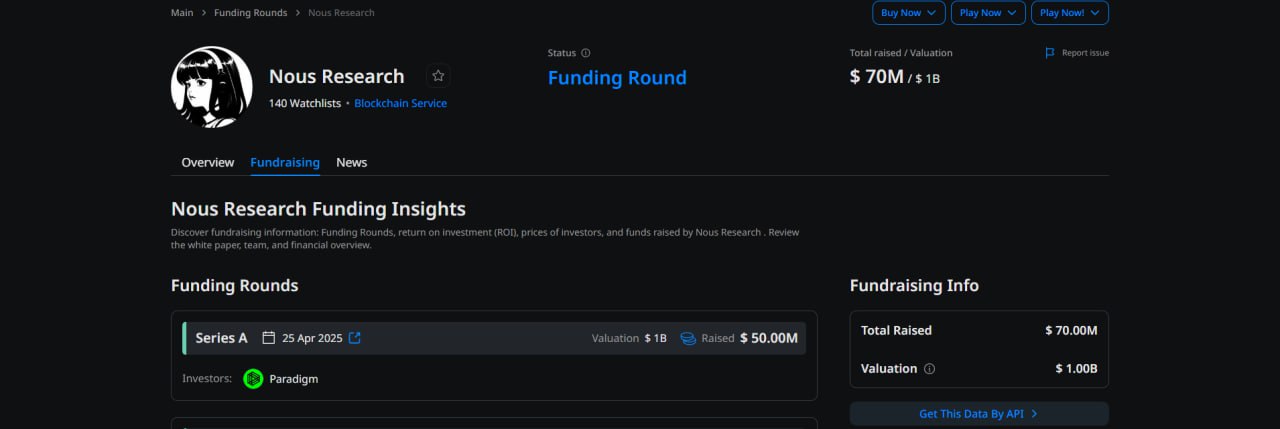1280x429 pixels.
Task: Go to Main in the breadcrumb
Action: 182,13
